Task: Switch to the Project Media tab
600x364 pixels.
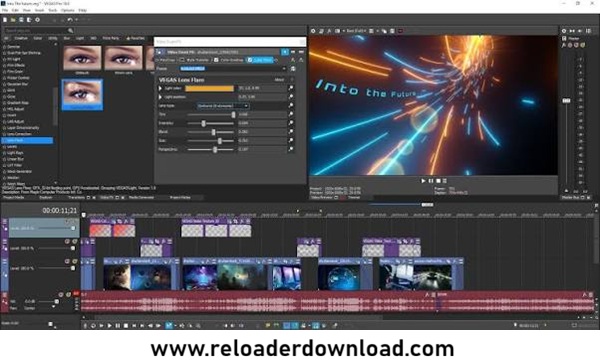Action: click(x=14, y=198)
